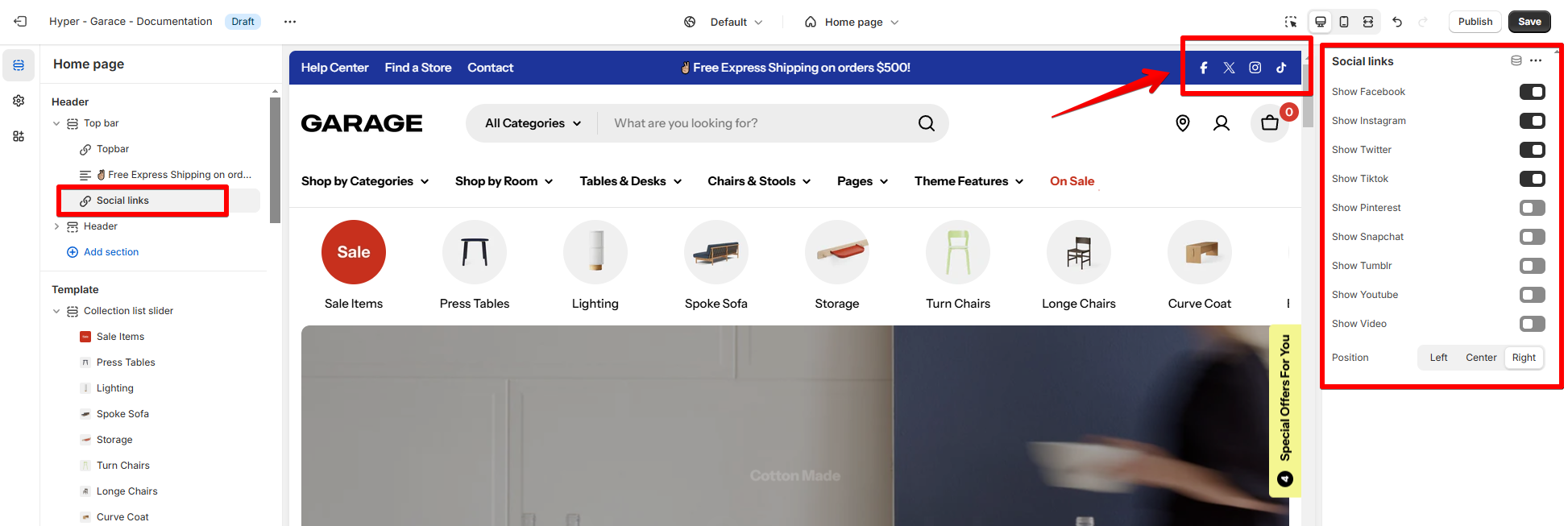The width and height of the screenshot is (1568, 526).
Task: Click the exit editor back icon
Action: tap(21, 22)
